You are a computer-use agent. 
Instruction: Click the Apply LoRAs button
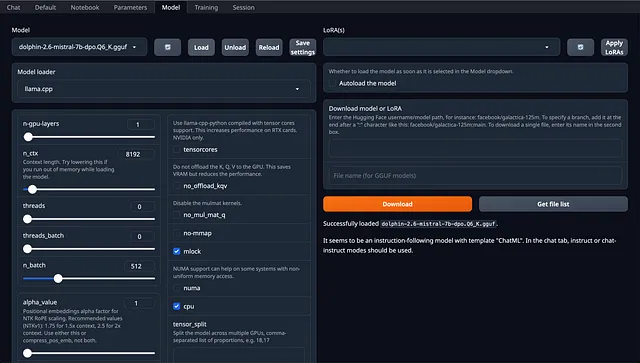(614, 47)
